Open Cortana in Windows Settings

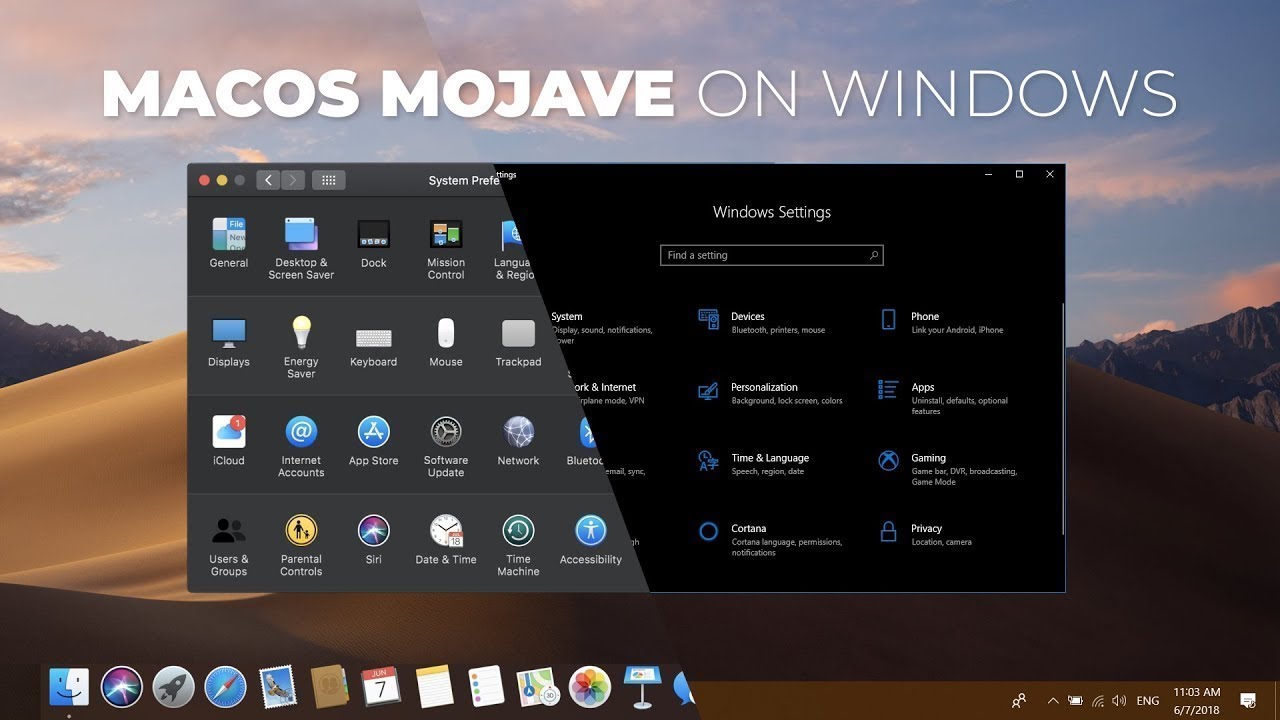(x=770, y=539)
